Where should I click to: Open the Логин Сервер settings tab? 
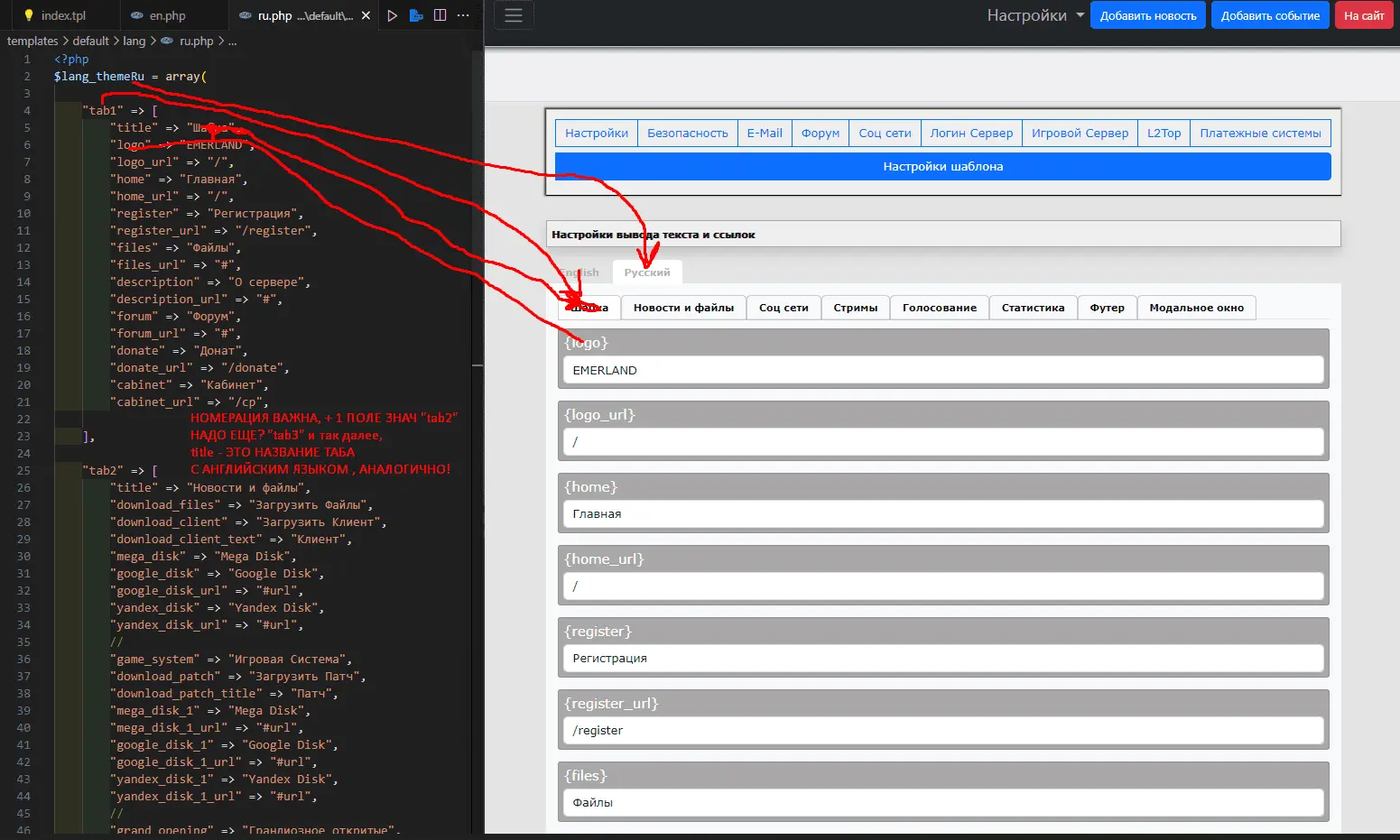(971, 134)
